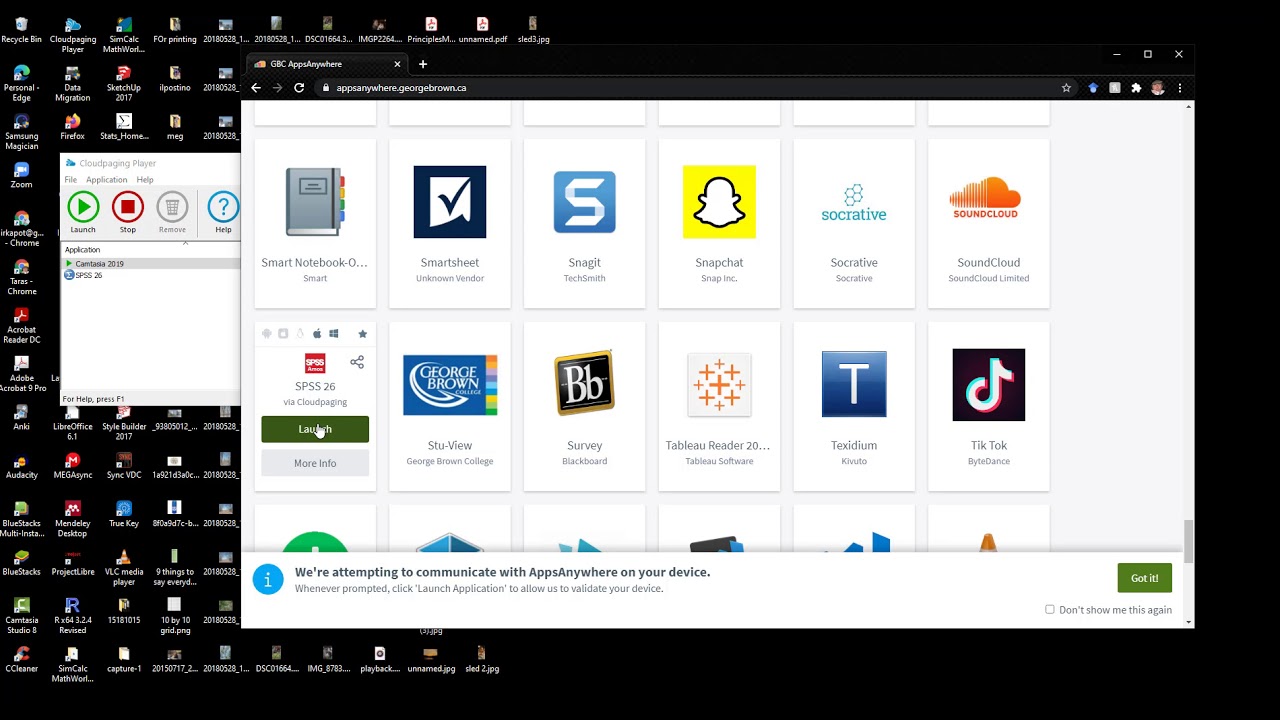Select the Smartsheet app icon

click(450, 202)
